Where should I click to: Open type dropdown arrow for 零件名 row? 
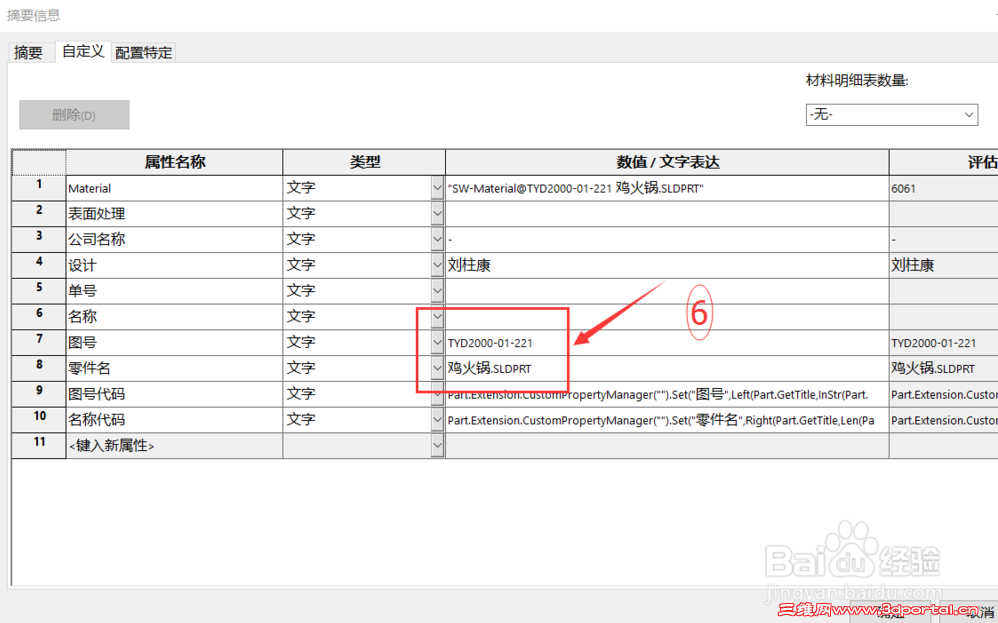pos(437,368)
